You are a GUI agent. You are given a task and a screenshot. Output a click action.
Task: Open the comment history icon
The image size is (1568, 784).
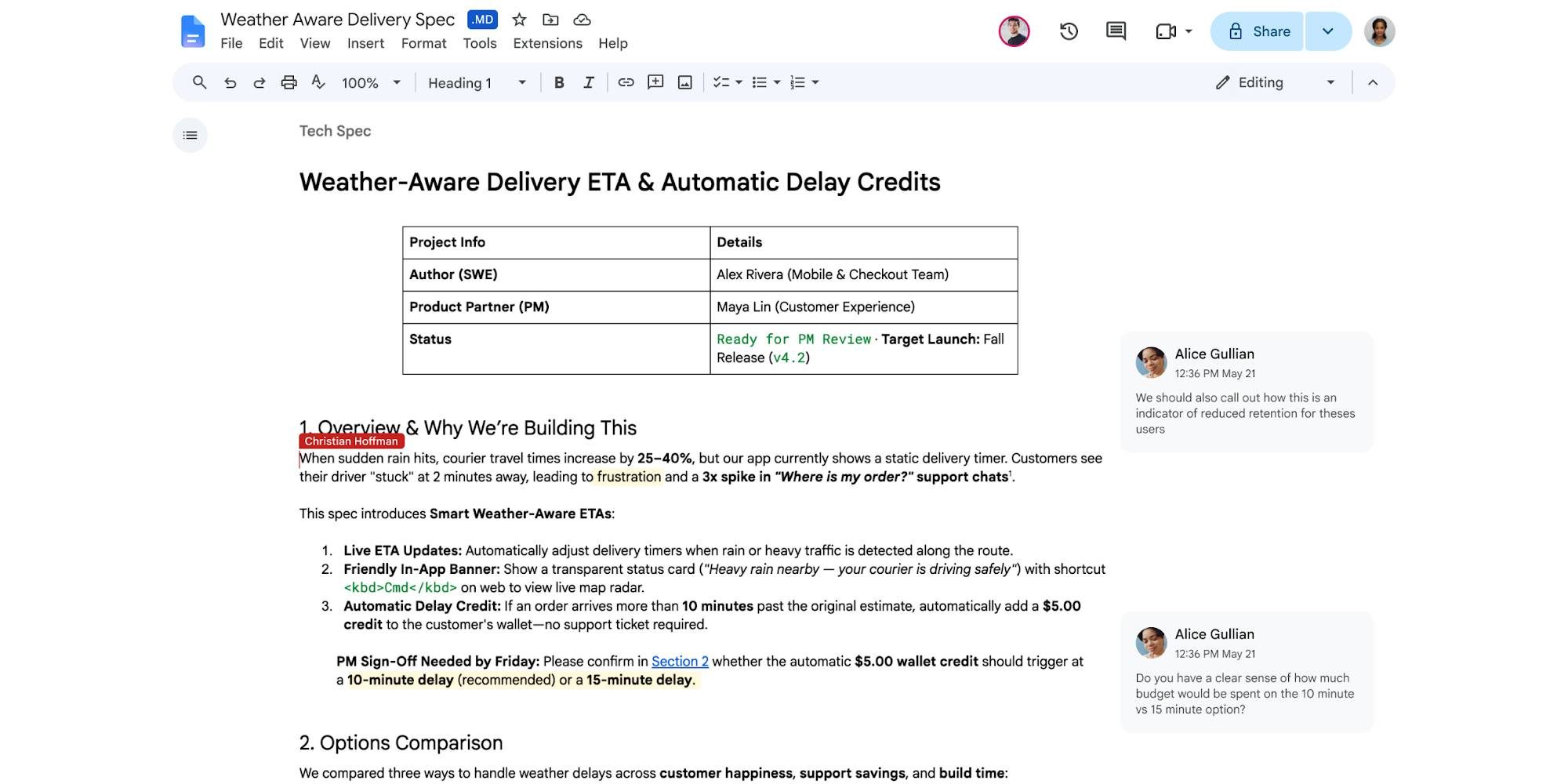click(x=1116, y=31)
